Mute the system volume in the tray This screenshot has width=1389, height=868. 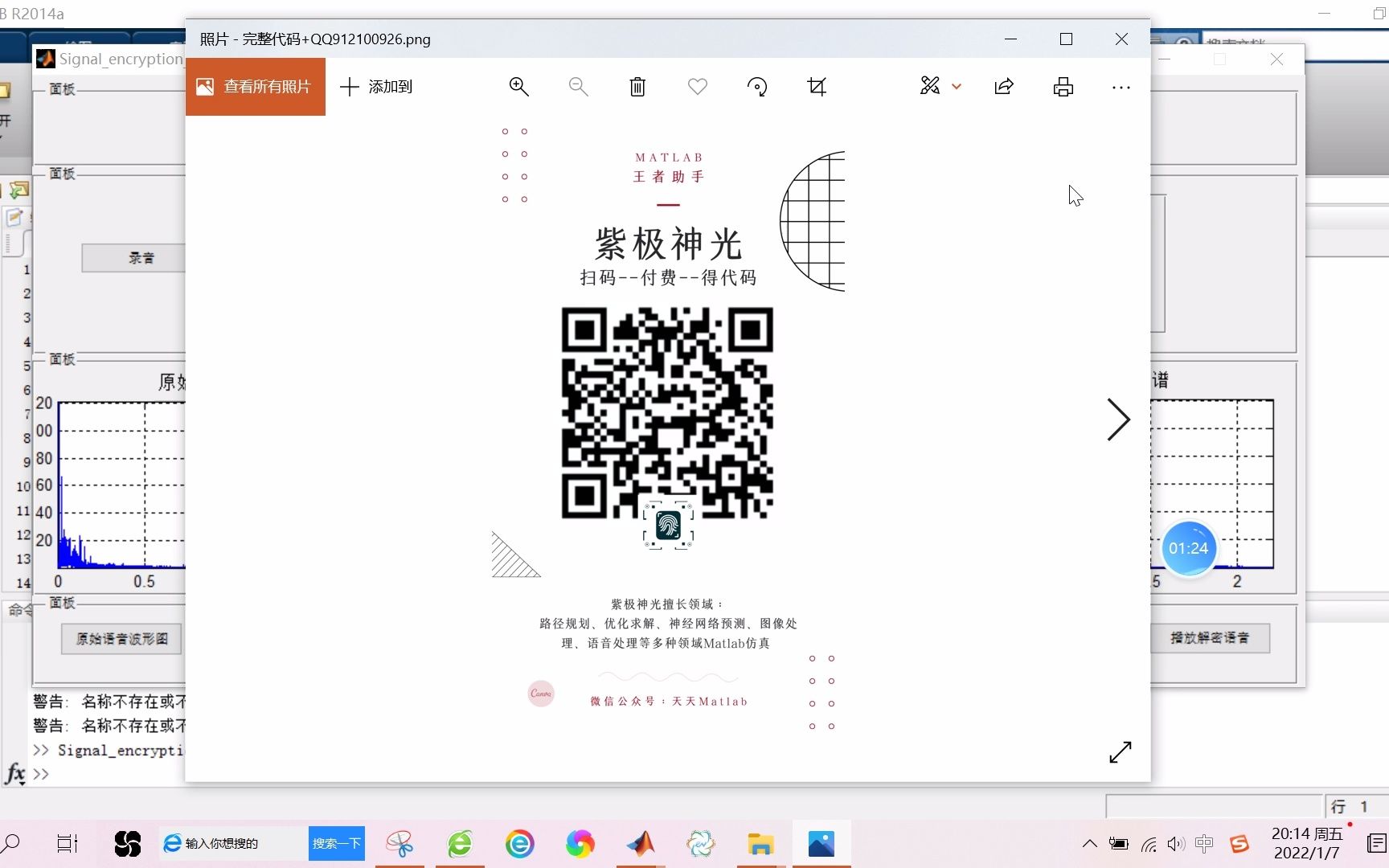(1175, 843)
